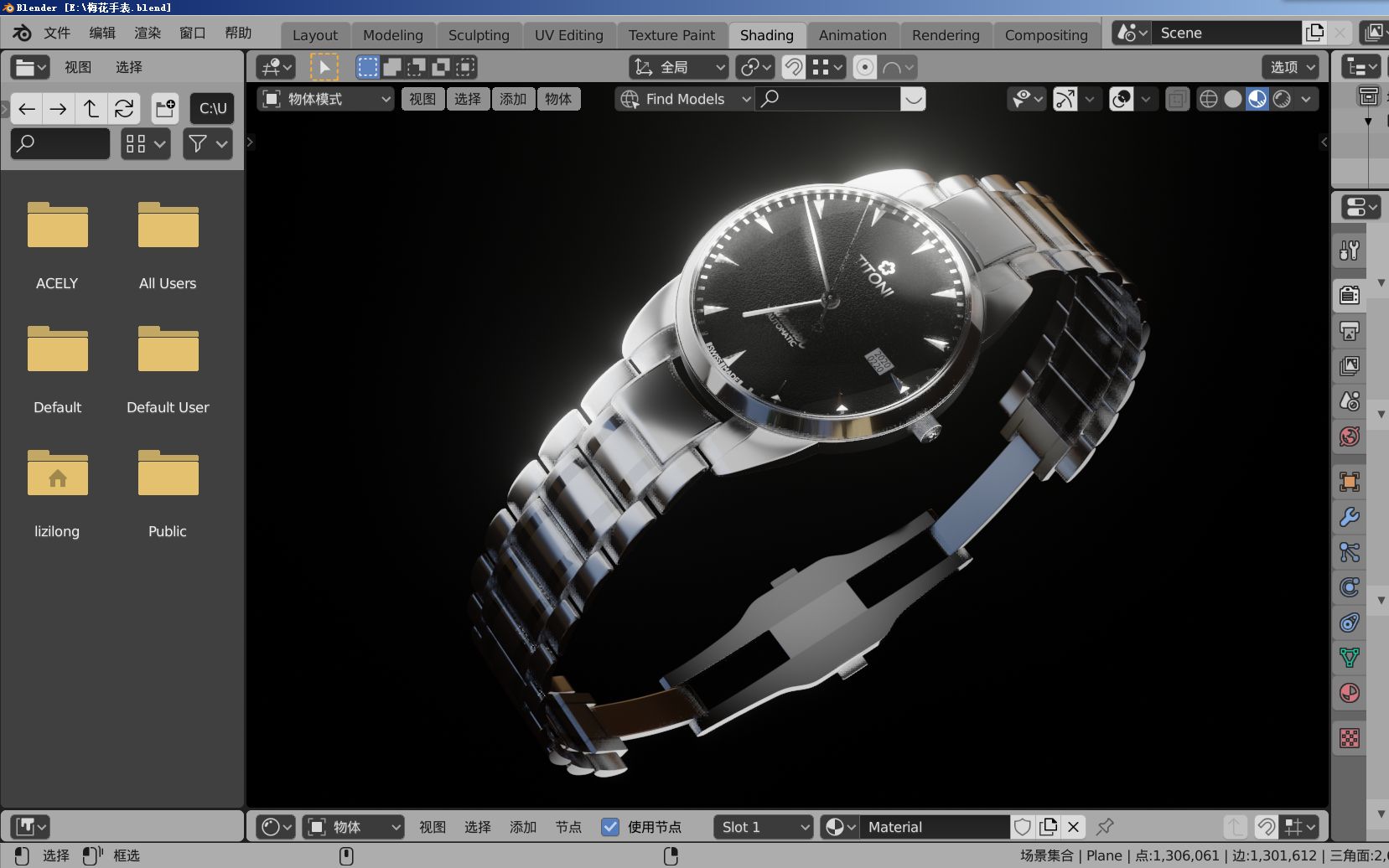Image resolution: width=1389 pixels, height=868 pixels.
Task: Unlink the Material datablock
Action: tap(1073, 827)
